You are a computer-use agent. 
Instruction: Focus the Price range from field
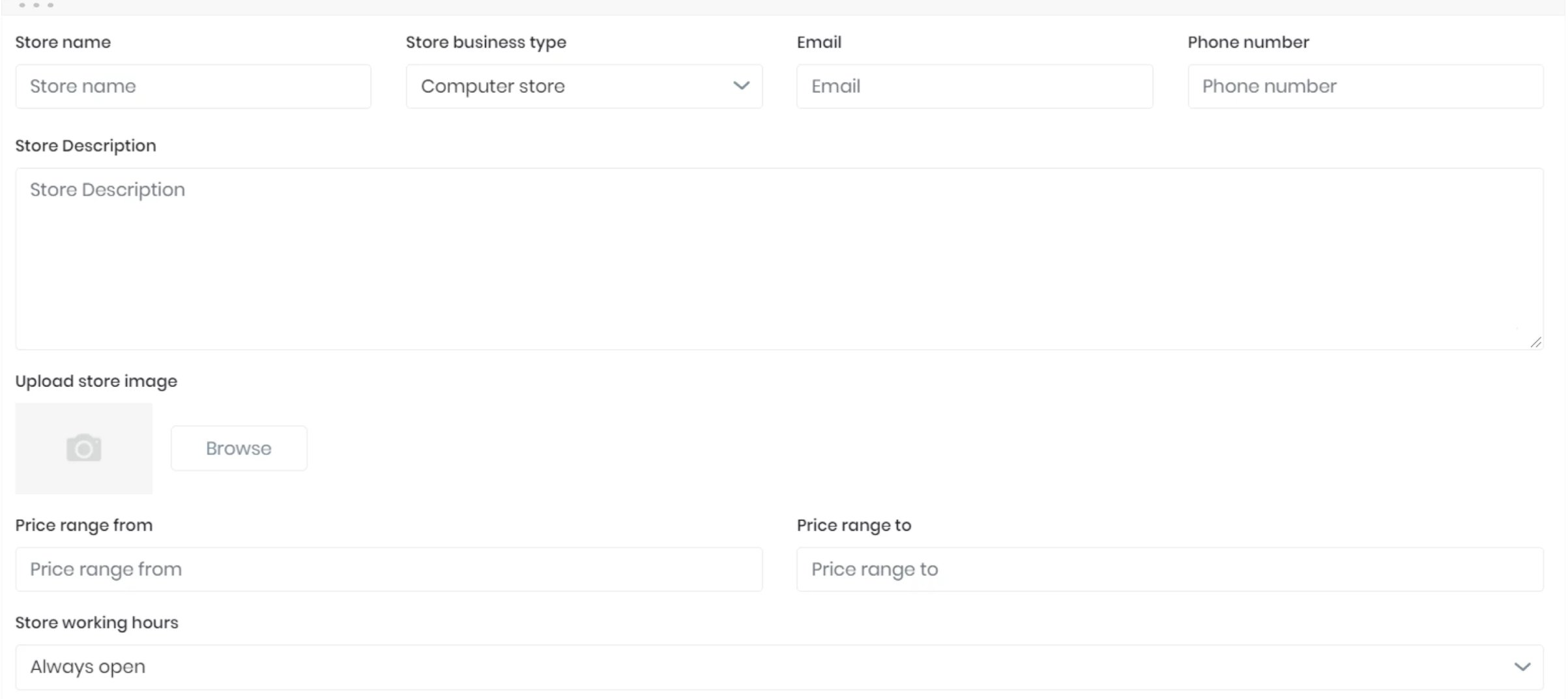(388, 569)
